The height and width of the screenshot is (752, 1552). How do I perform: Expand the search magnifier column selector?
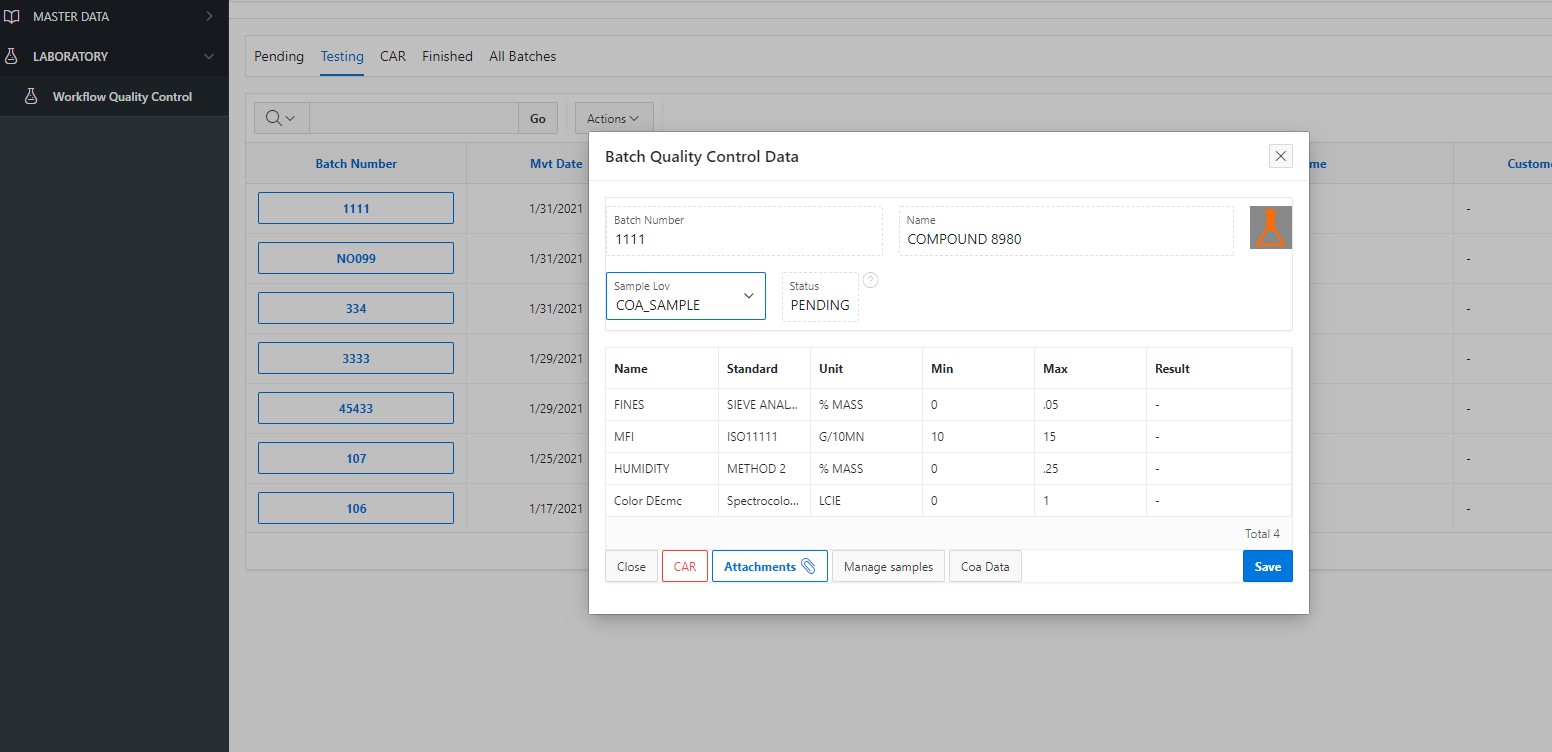[x=281, y=118]
